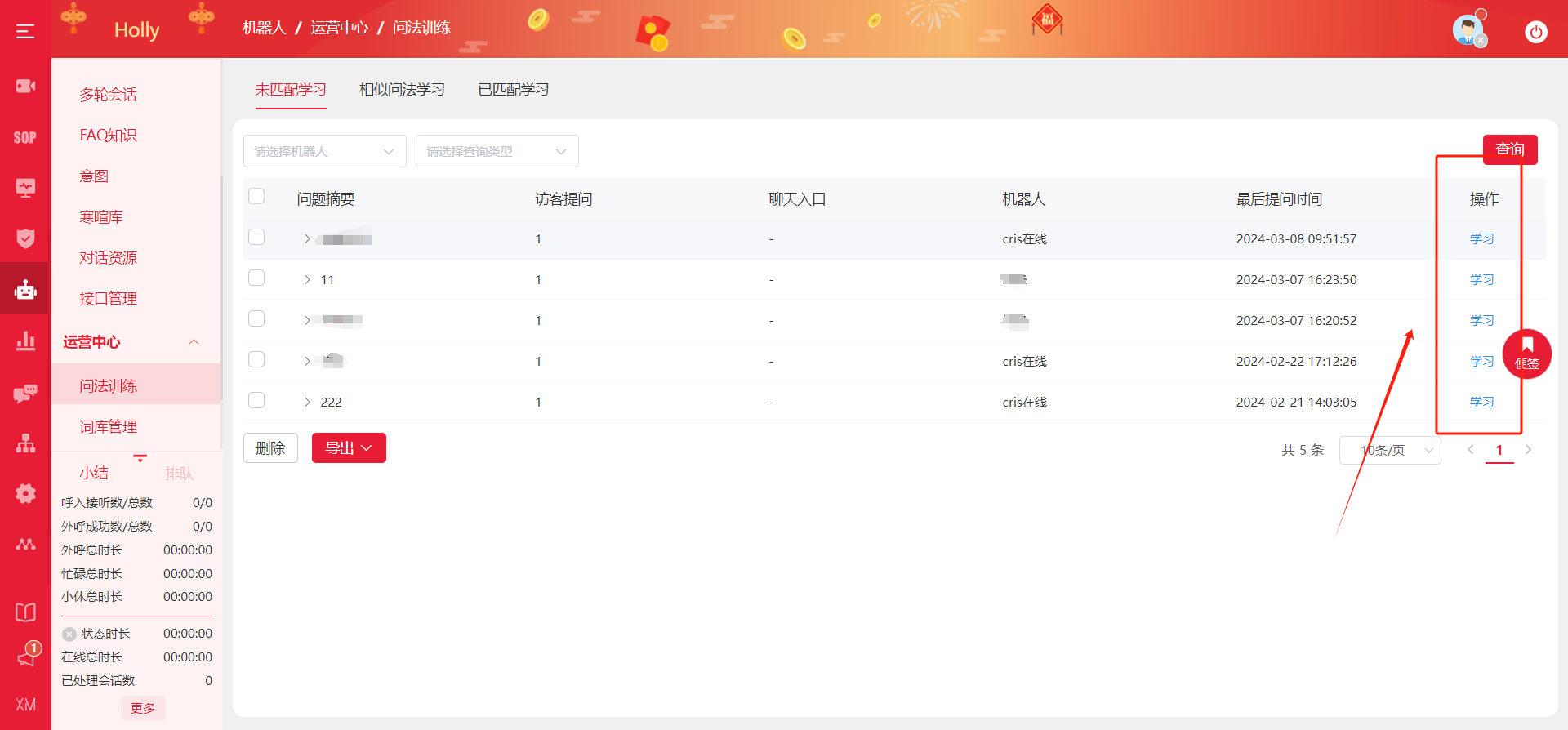Viewport: 1568px width, 730px height.
Task: Open the wave graph sidebar icon
Action: click(x=25, y=544)
